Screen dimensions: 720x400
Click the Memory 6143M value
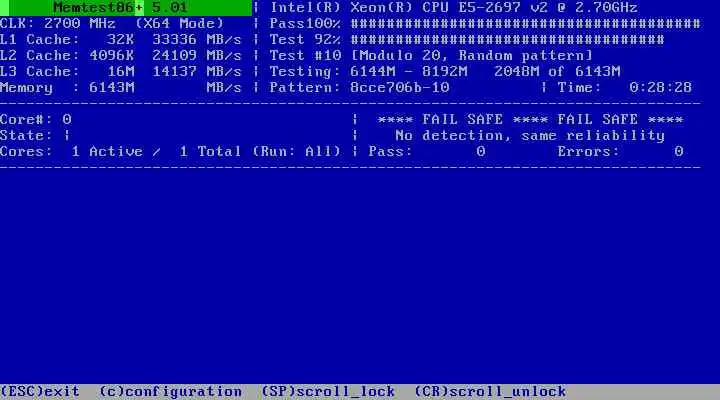pos(112,88)
